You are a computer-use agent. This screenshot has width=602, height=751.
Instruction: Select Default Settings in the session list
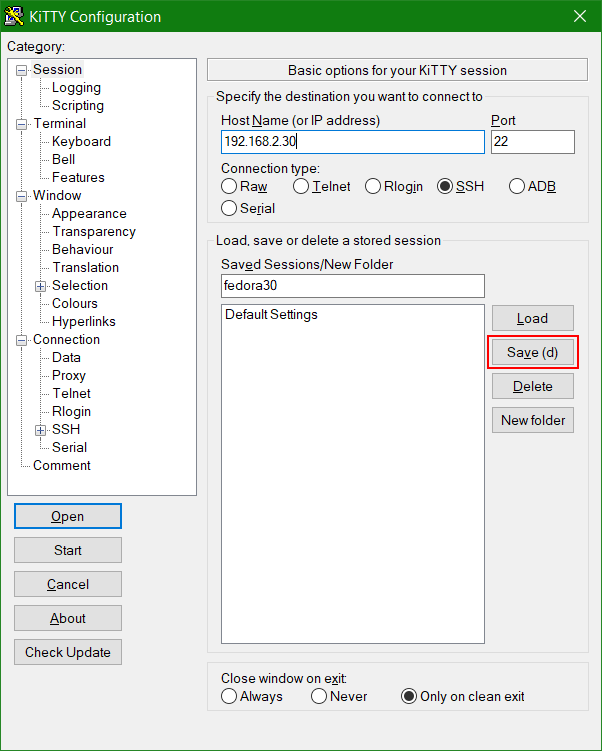(x=271, y=315)
